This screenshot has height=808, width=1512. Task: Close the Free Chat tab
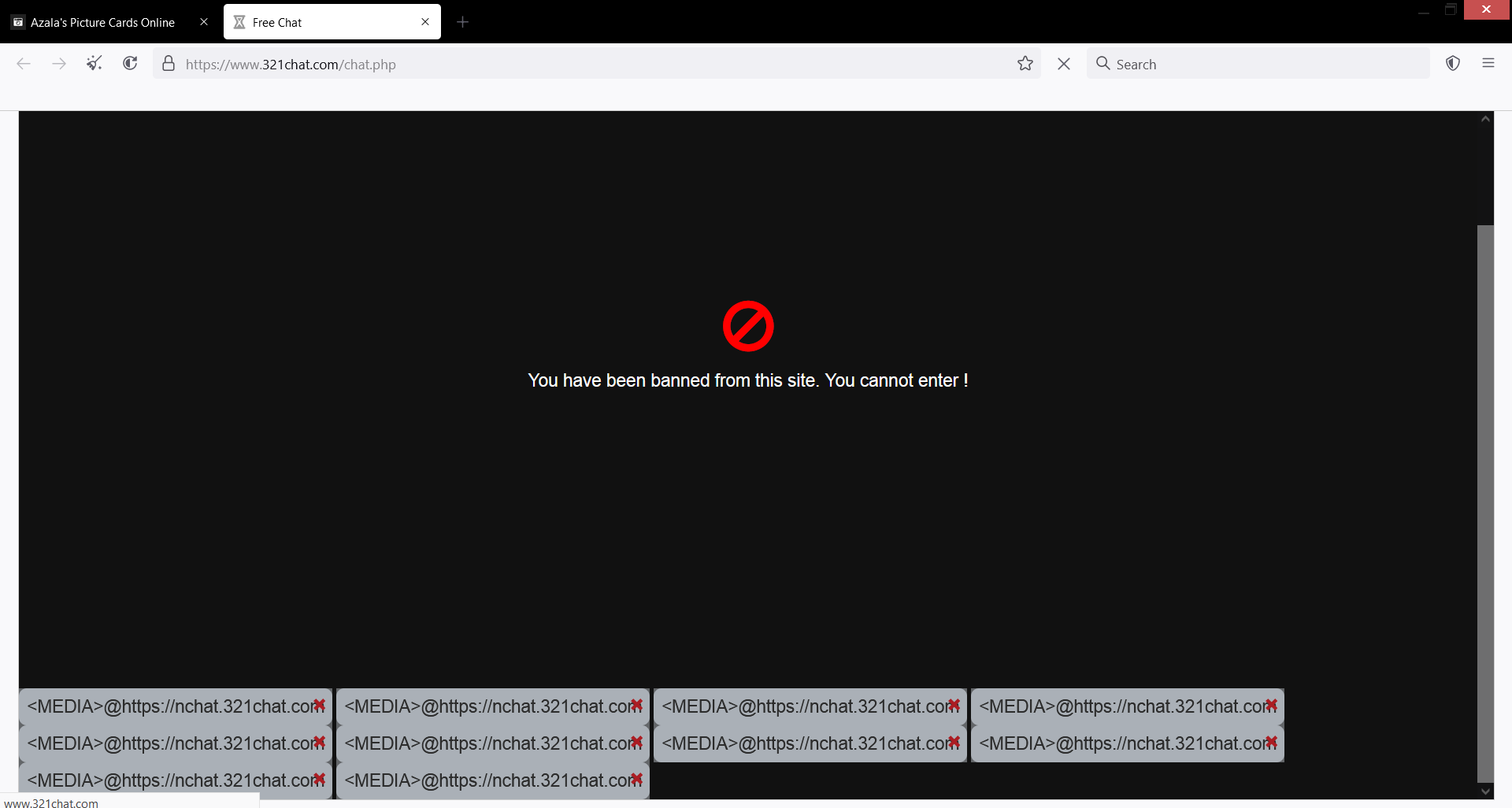[425, 22]
